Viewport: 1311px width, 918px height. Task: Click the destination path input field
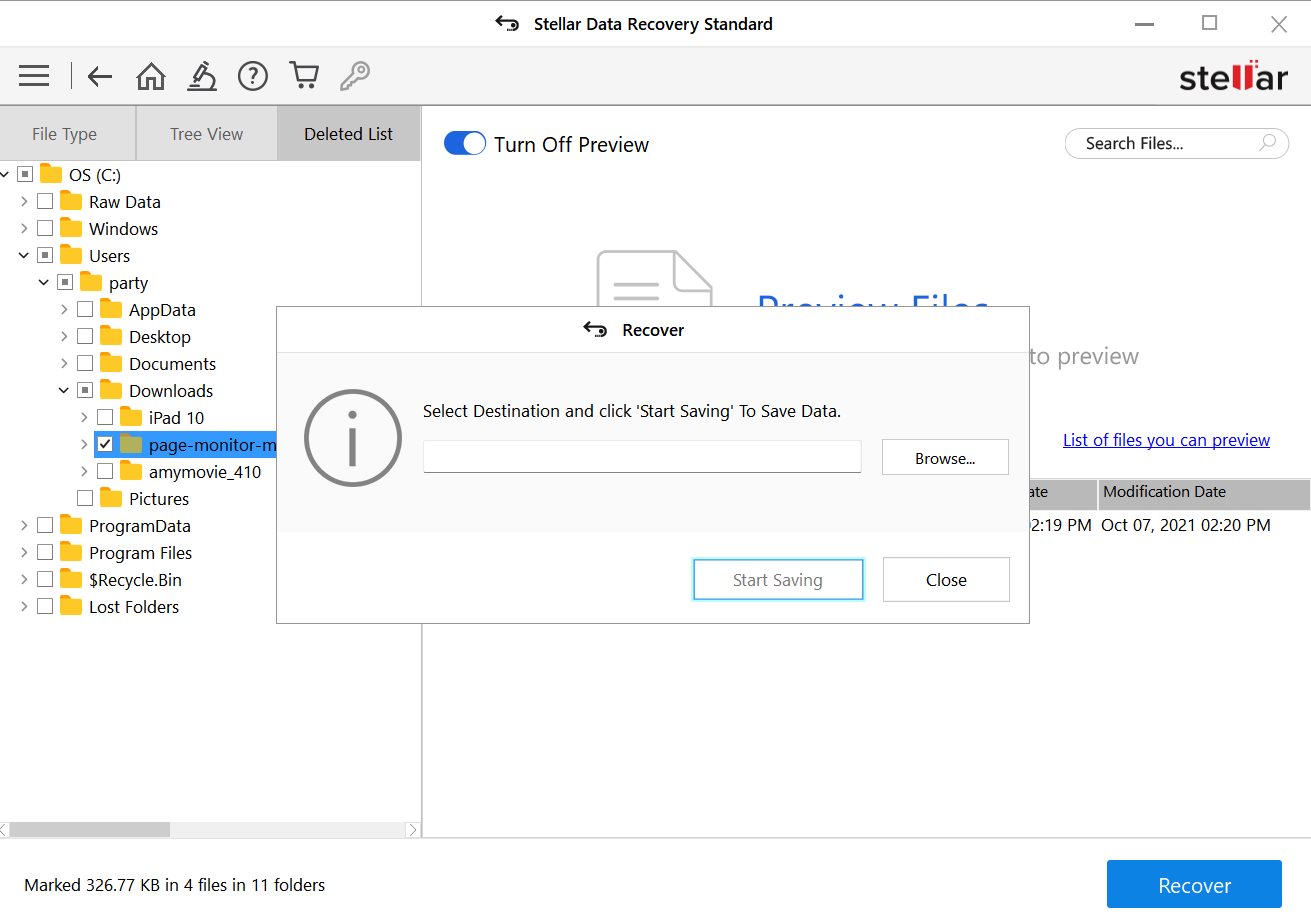pos(642,456)
